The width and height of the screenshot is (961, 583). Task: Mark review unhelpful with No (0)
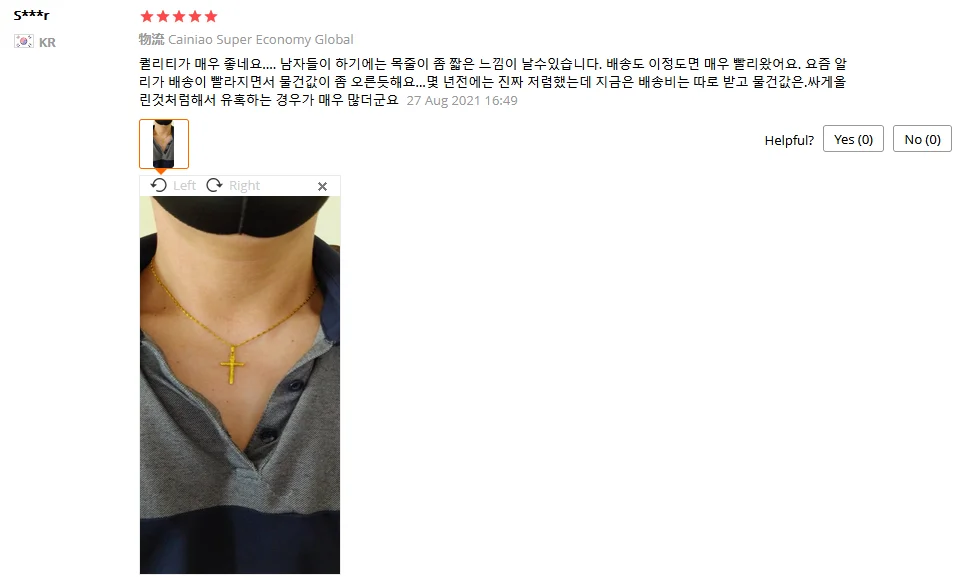(922, 139)
